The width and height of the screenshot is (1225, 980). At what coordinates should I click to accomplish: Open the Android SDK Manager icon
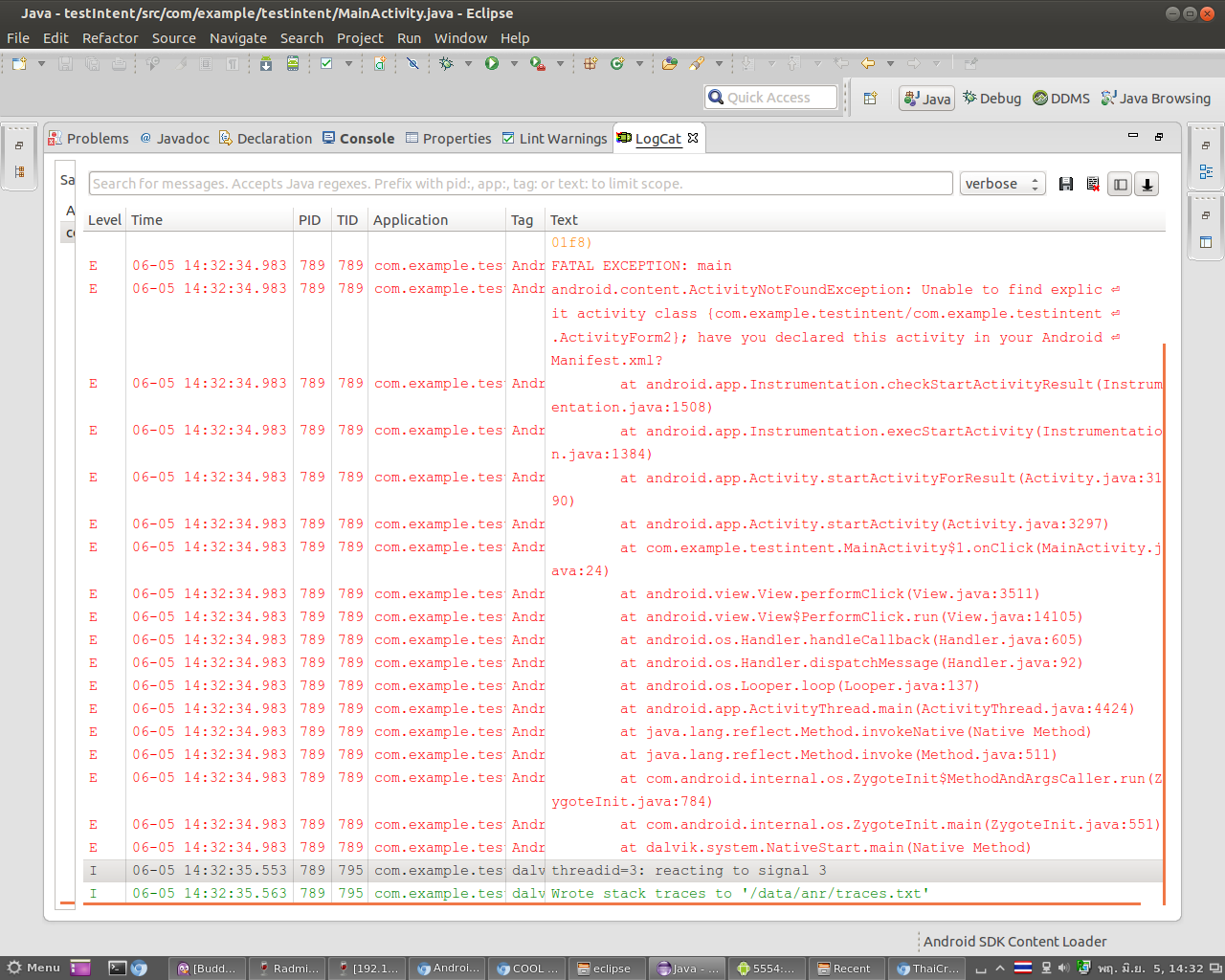(x=266, y=63)
